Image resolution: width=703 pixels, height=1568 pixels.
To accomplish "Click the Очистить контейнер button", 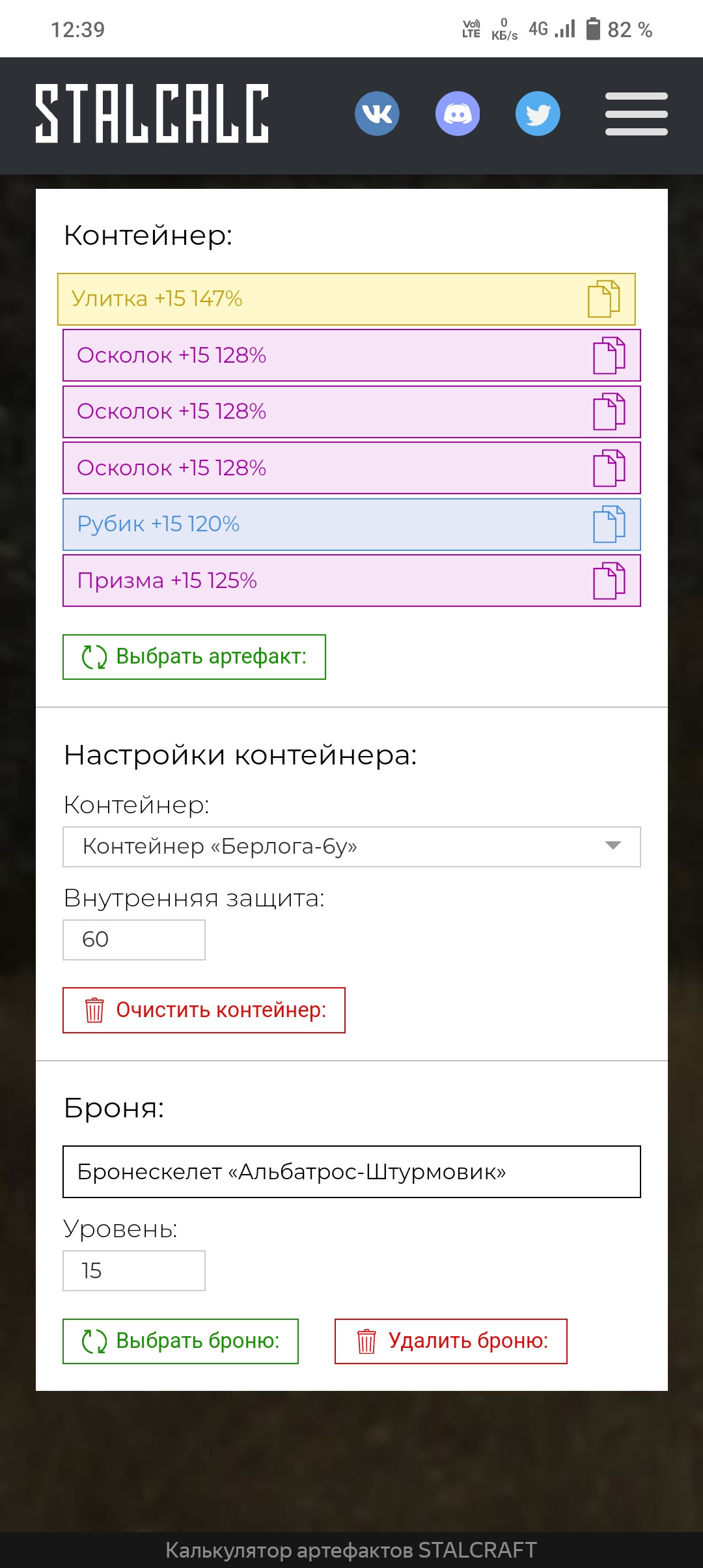I will pyautogui.click(x=204, y=1011).
